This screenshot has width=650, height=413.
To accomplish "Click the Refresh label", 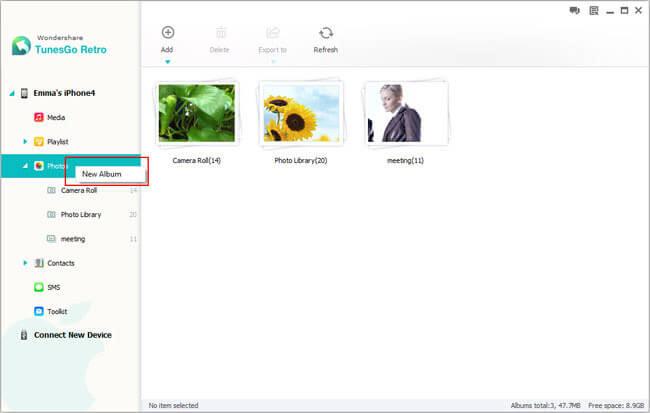I will (326, 50).
